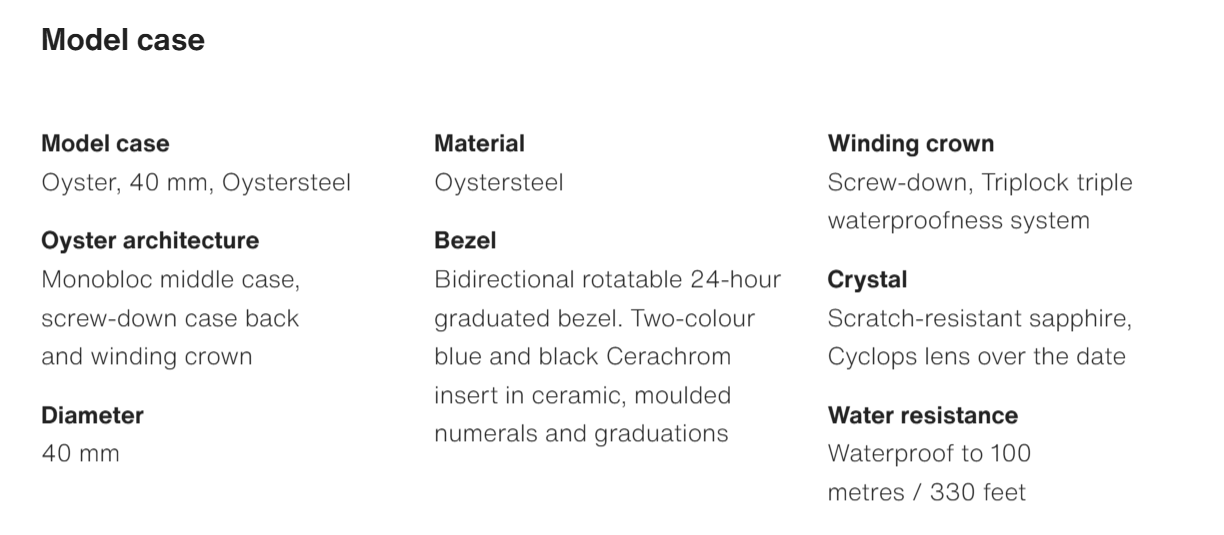Select the 'Bezel' heading
Viewport: 1224px width, 535px height.
[x=465, y=241]
